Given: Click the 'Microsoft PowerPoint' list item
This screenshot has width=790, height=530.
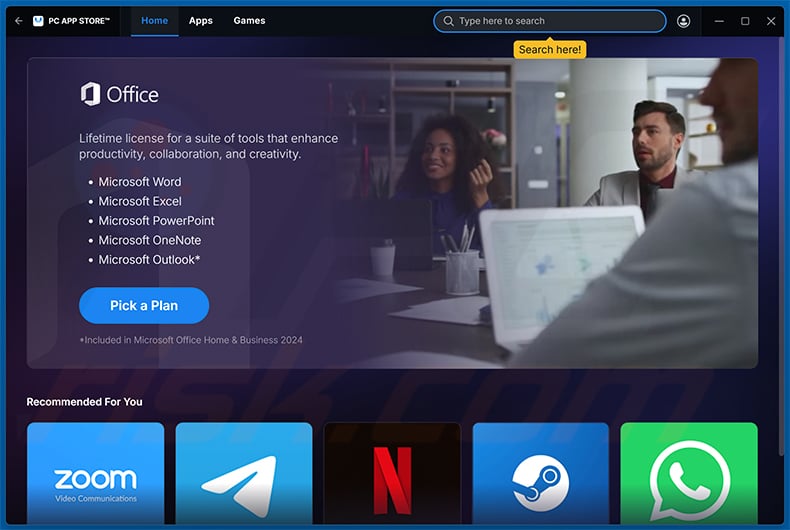Looking at the screenshot, I should coord(156,221).
